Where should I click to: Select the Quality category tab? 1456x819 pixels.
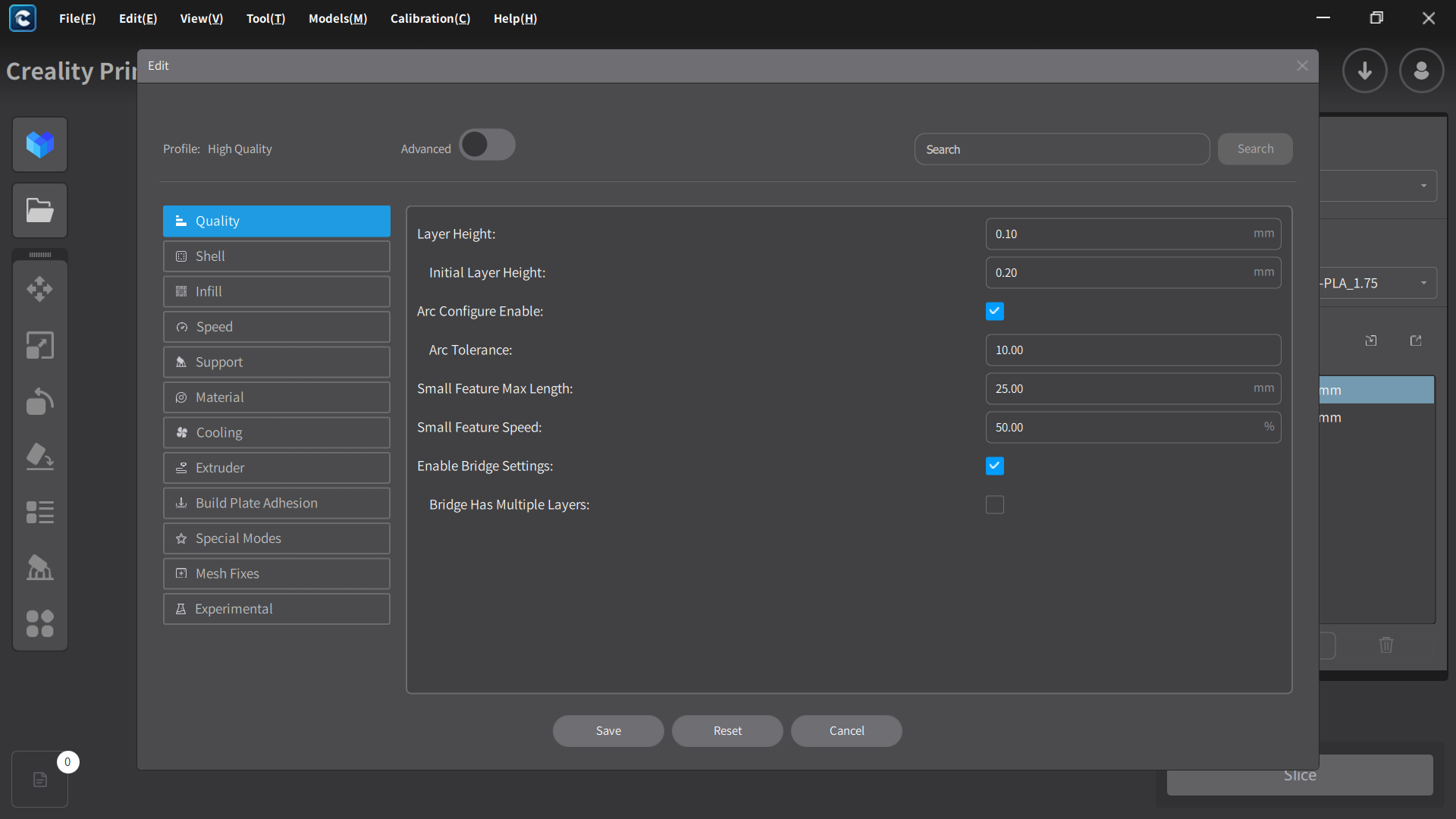(x=277, y=221)
